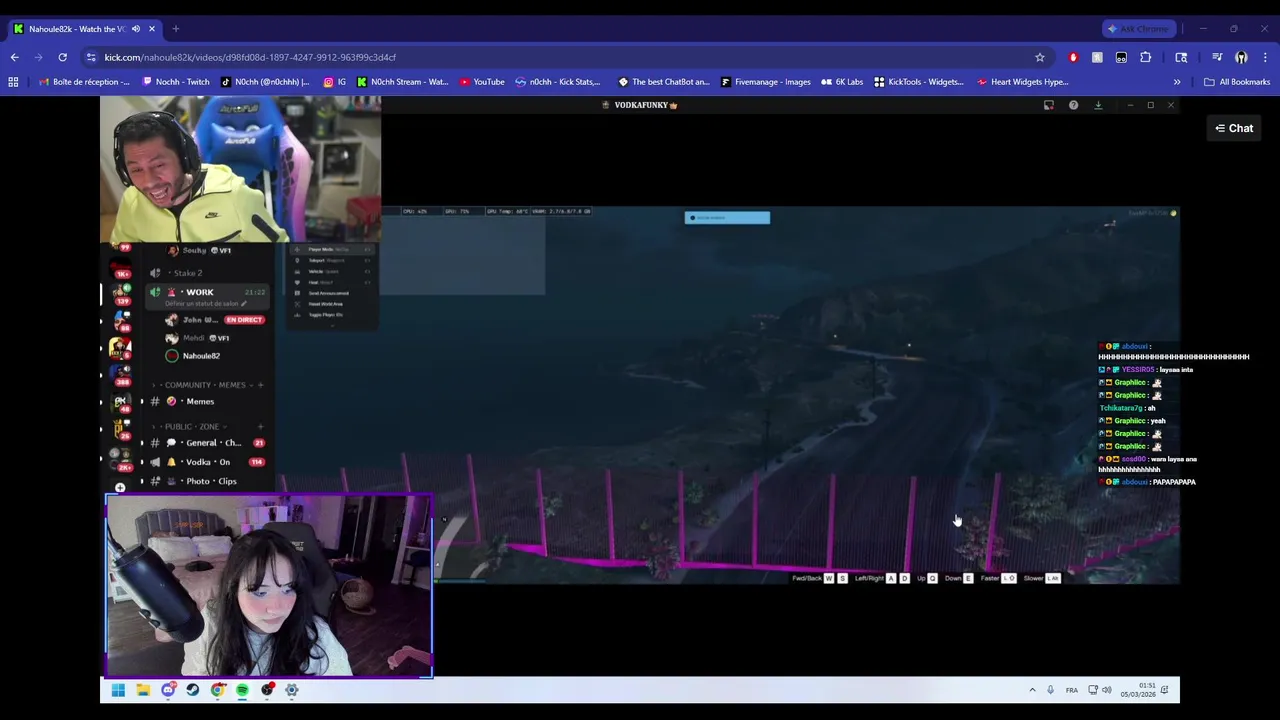Show hidden system tray icons
The width and height of the screenshot is (1280, 720).
1032,690
